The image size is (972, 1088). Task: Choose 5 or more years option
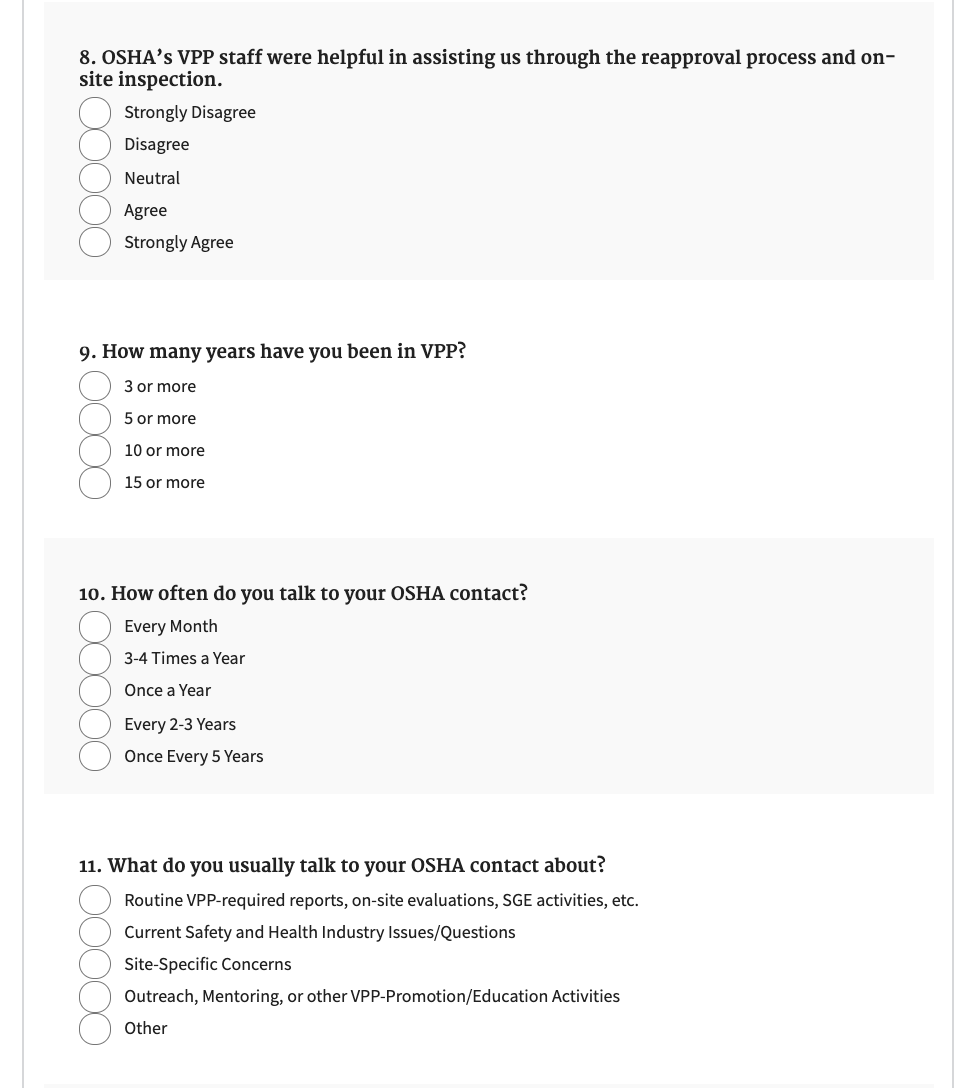coord(95,418)
